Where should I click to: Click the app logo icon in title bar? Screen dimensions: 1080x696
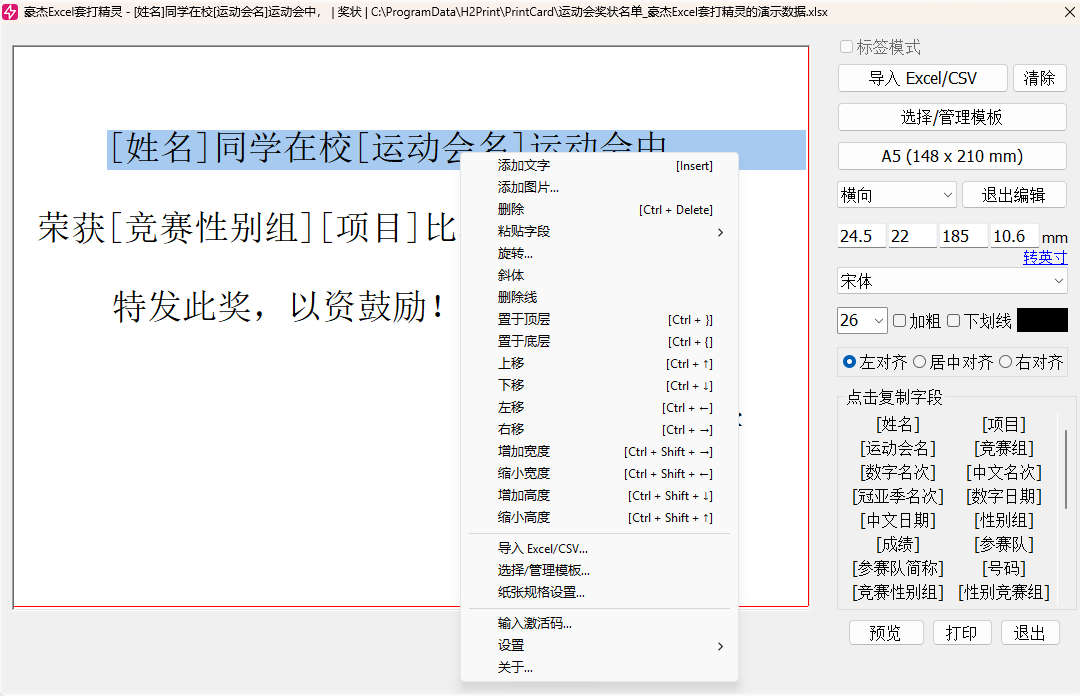(x=10, y=12)
